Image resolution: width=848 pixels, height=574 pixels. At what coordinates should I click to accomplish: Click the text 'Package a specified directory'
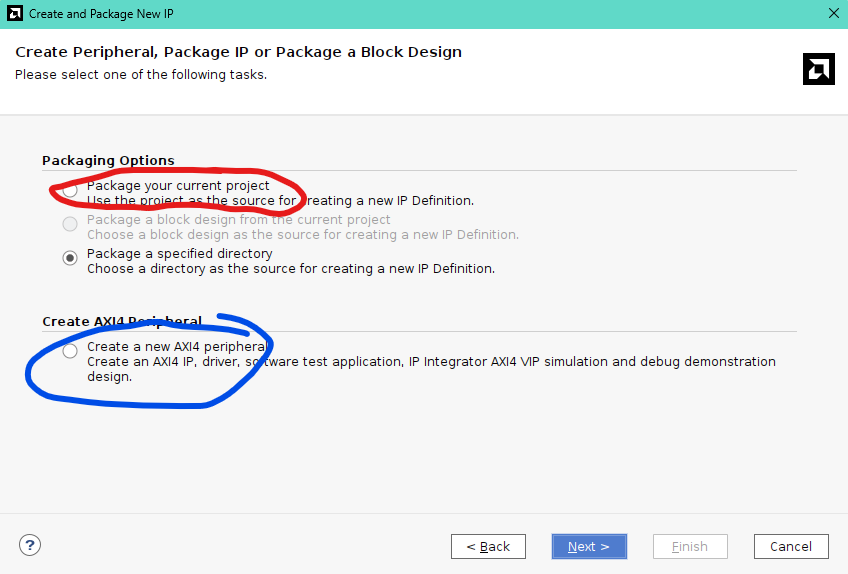pyautogui.click(x=180, y=254)
